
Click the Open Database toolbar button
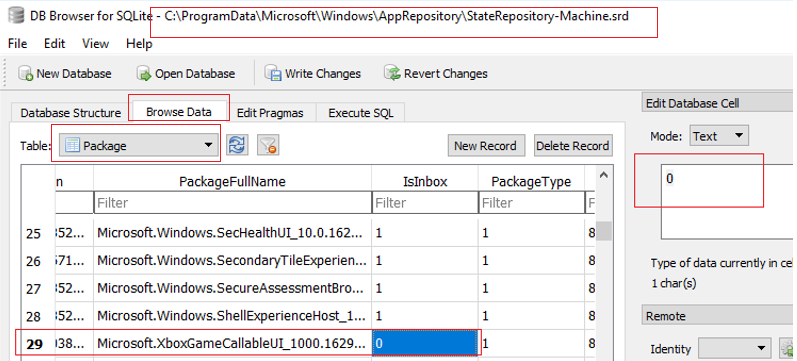tap(187, 74)
